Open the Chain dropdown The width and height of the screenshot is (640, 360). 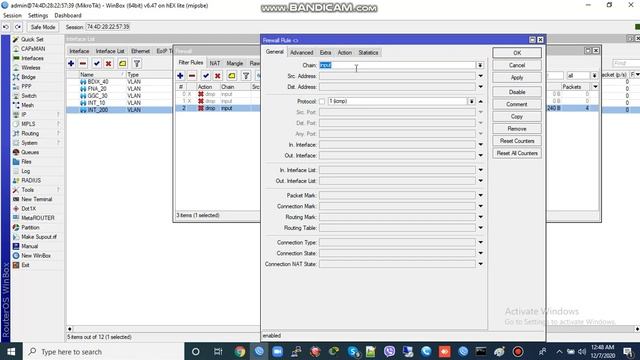[x=480, y=65]
